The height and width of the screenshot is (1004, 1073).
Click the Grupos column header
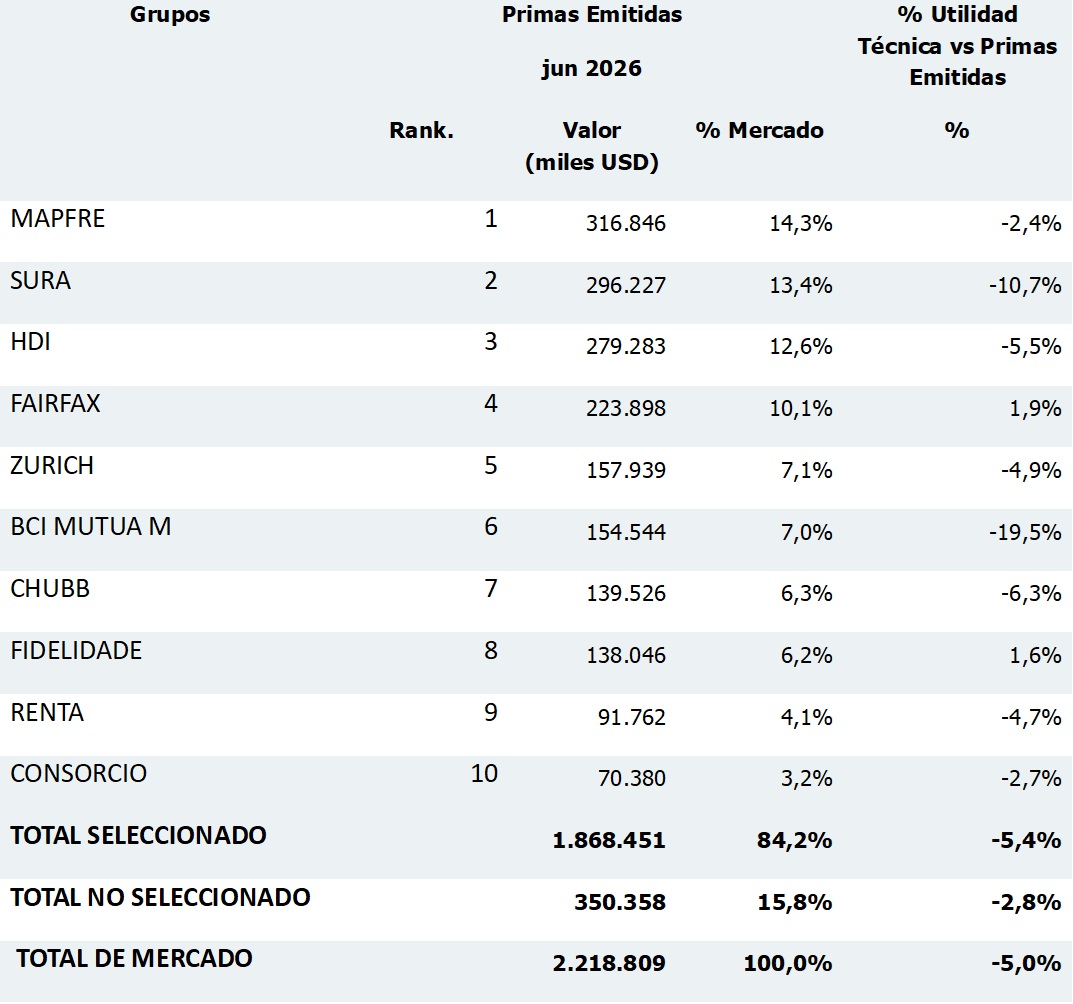tap(170, 15)
